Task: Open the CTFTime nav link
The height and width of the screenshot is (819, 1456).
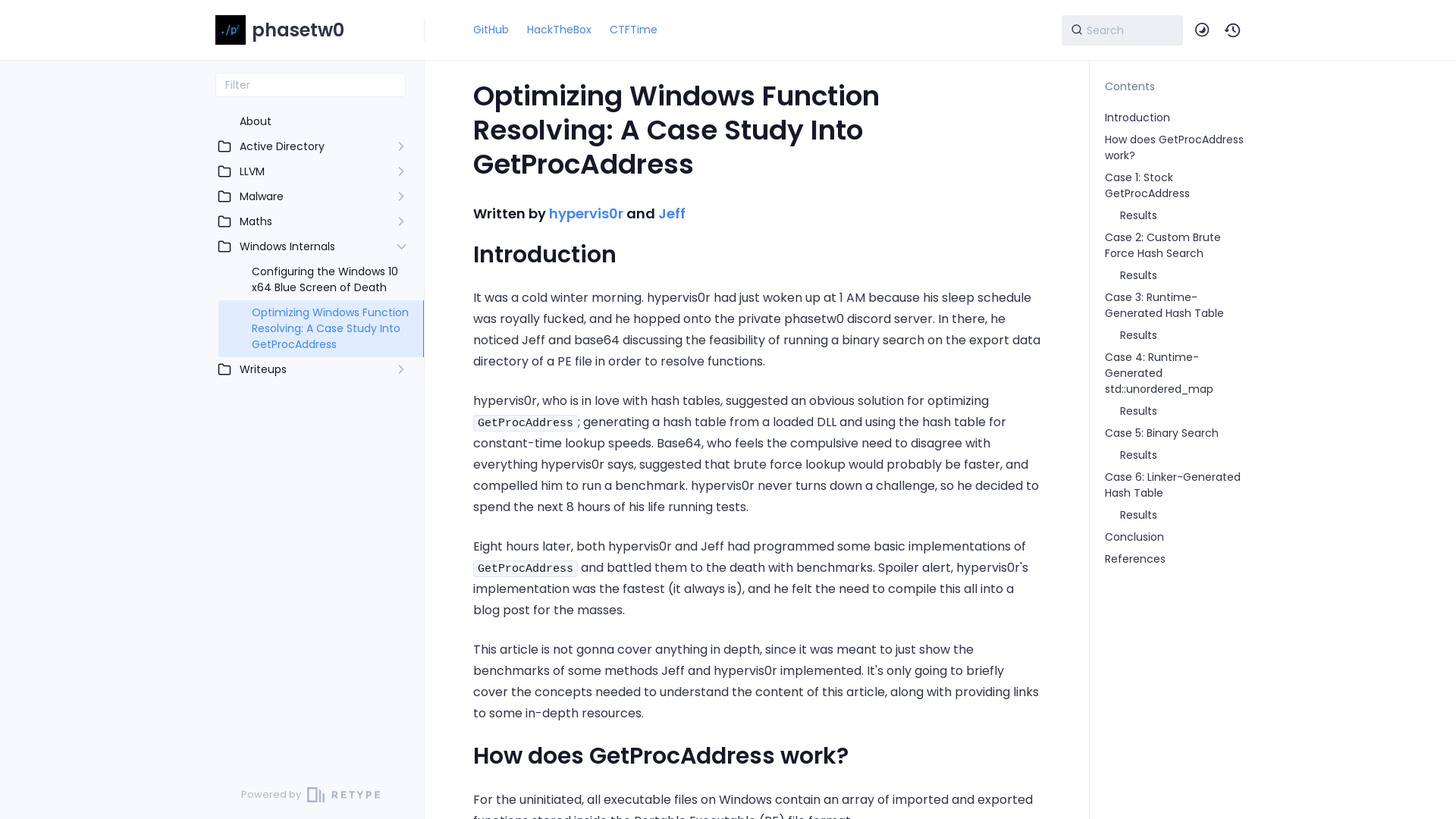Action: pyautogui.click(x=633, y=30)
